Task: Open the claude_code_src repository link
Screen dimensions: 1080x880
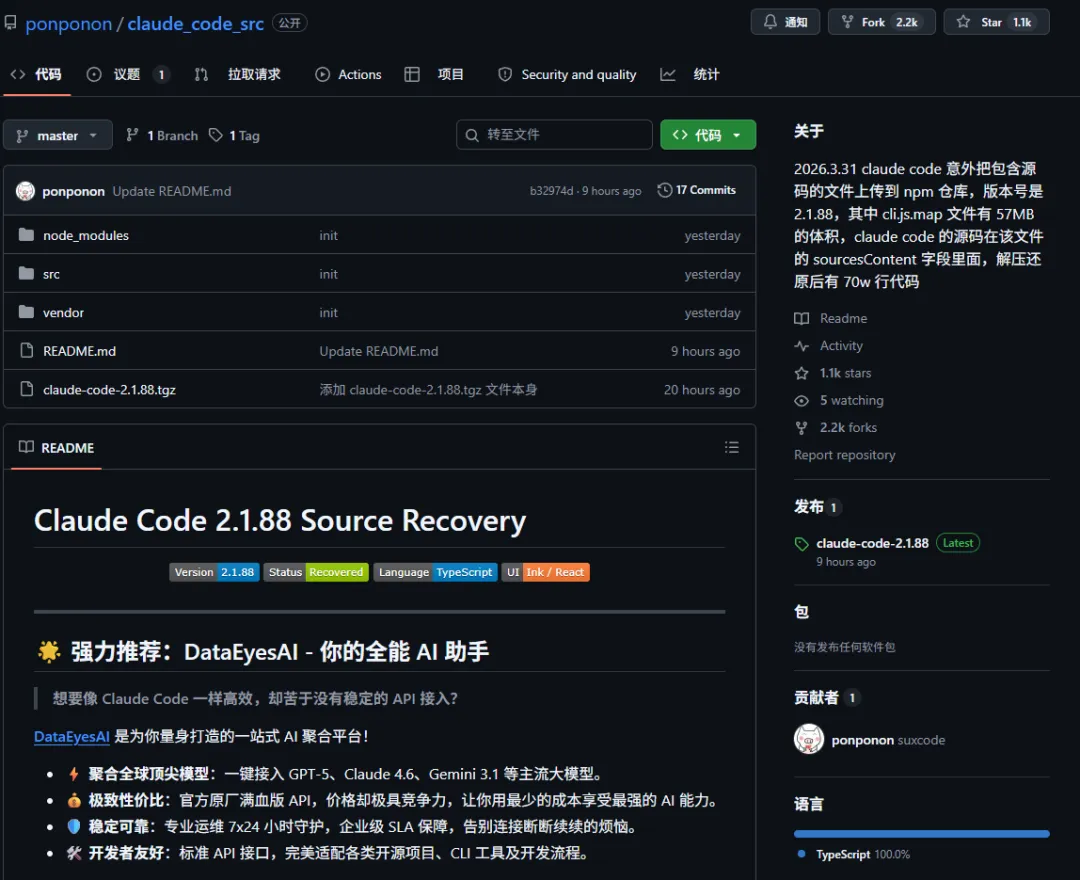Action: coord(195,23)
